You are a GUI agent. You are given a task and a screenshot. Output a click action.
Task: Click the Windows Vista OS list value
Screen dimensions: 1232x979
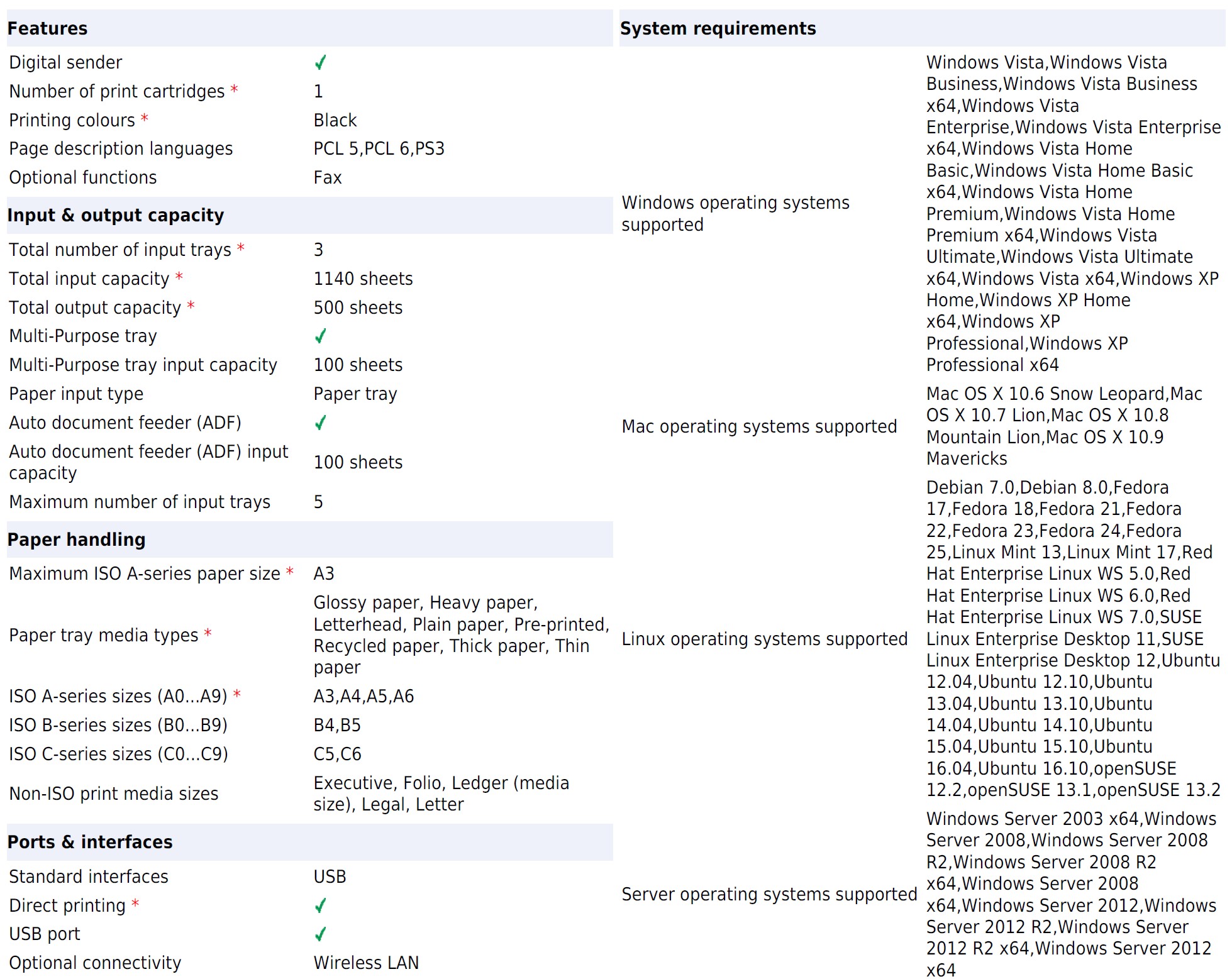[1074, 214]
